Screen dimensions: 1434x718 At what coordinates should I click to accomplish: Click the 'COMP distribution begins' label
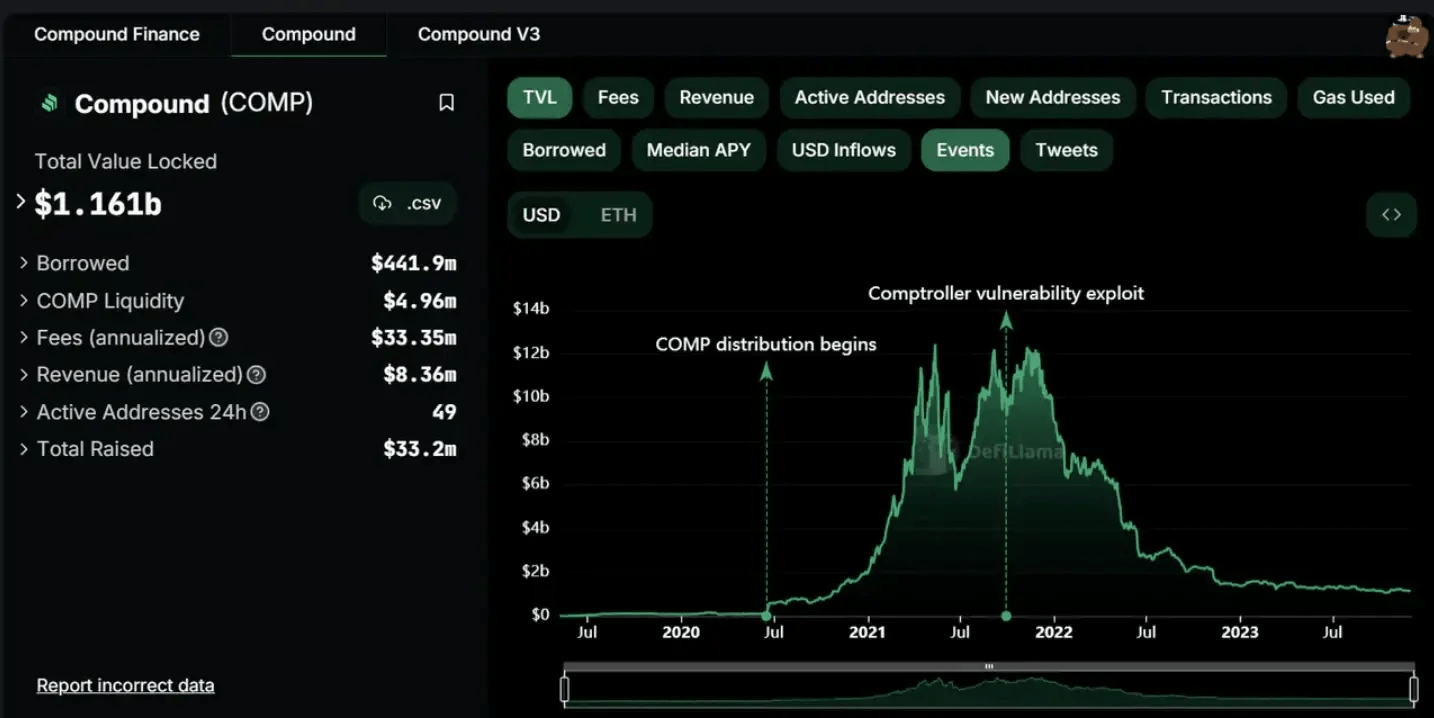pyautogui.click(x=766, y=344)
